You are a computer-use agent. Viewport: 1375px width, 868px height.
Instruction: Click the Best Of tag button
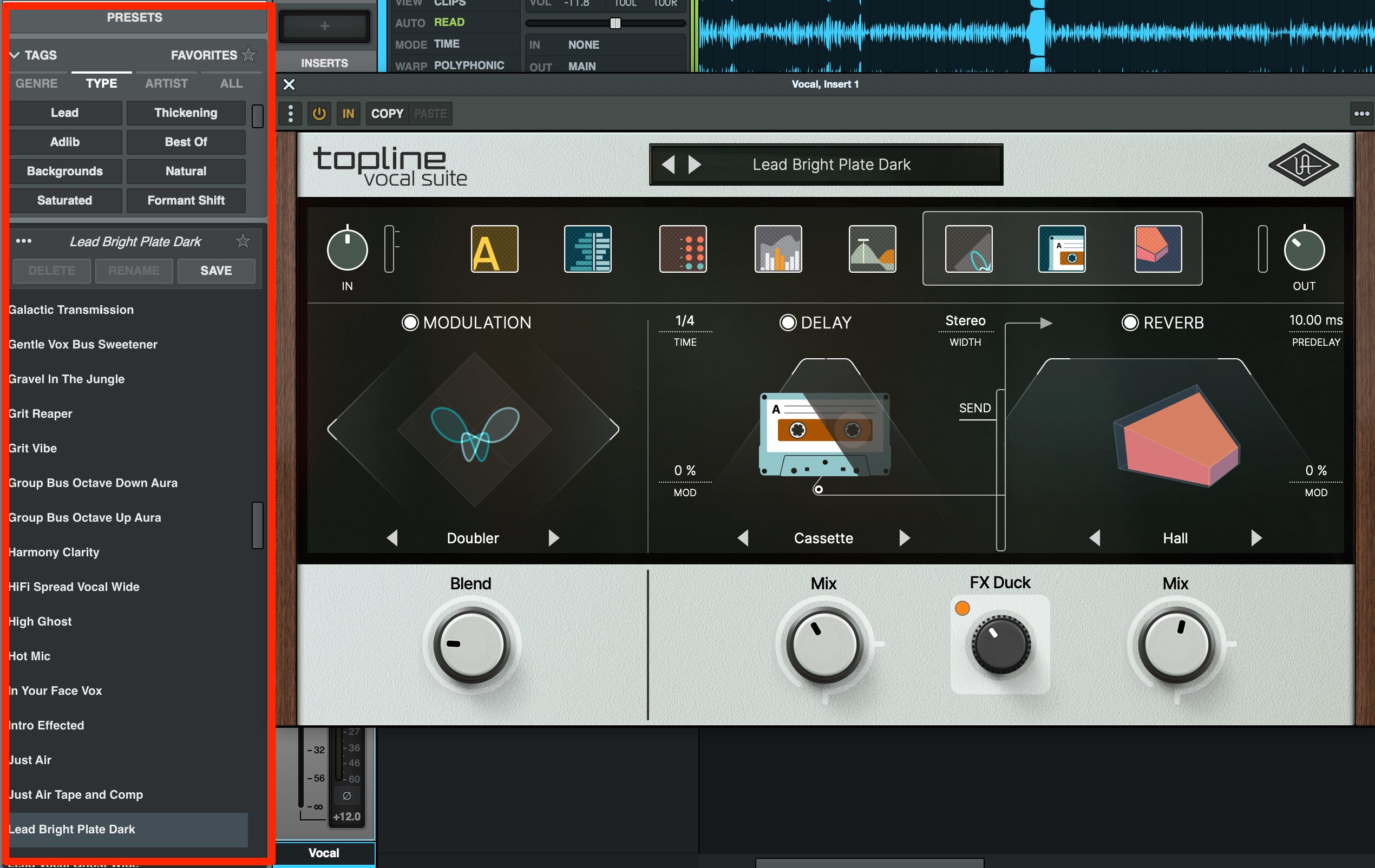(186, 142)
